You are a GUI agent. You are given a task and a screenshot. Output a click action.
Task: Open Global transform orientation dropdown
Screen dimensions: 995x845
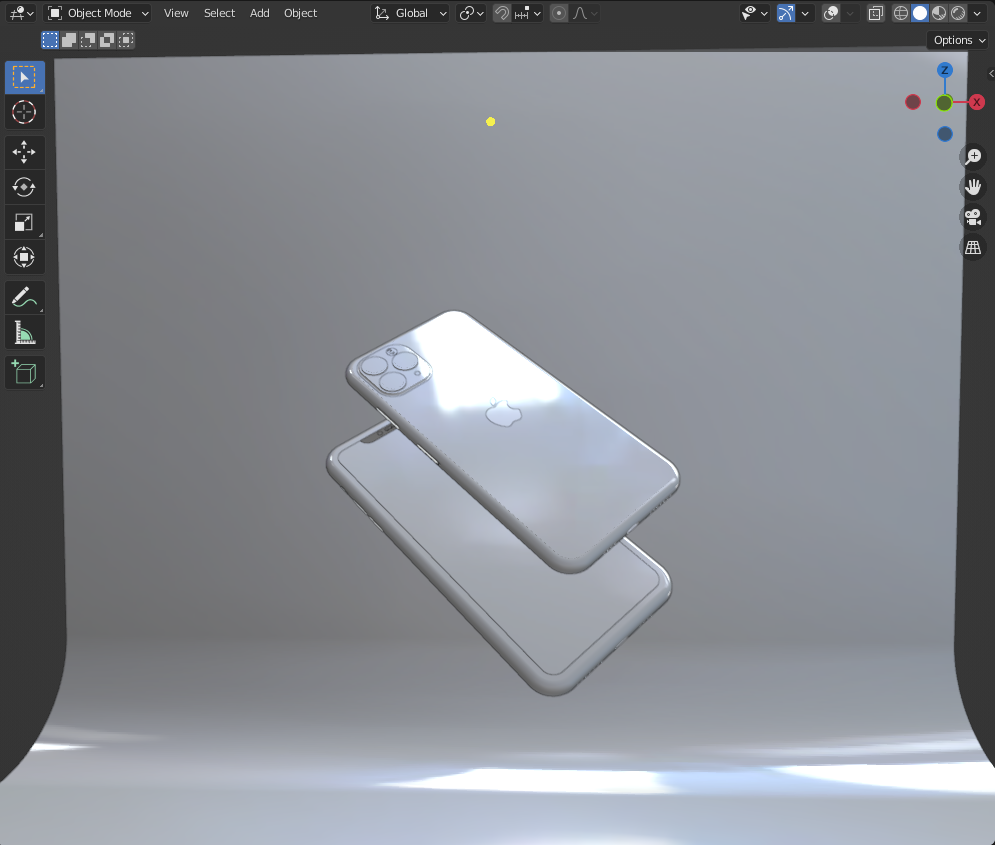pyautogui.click(x=410, y=13)
